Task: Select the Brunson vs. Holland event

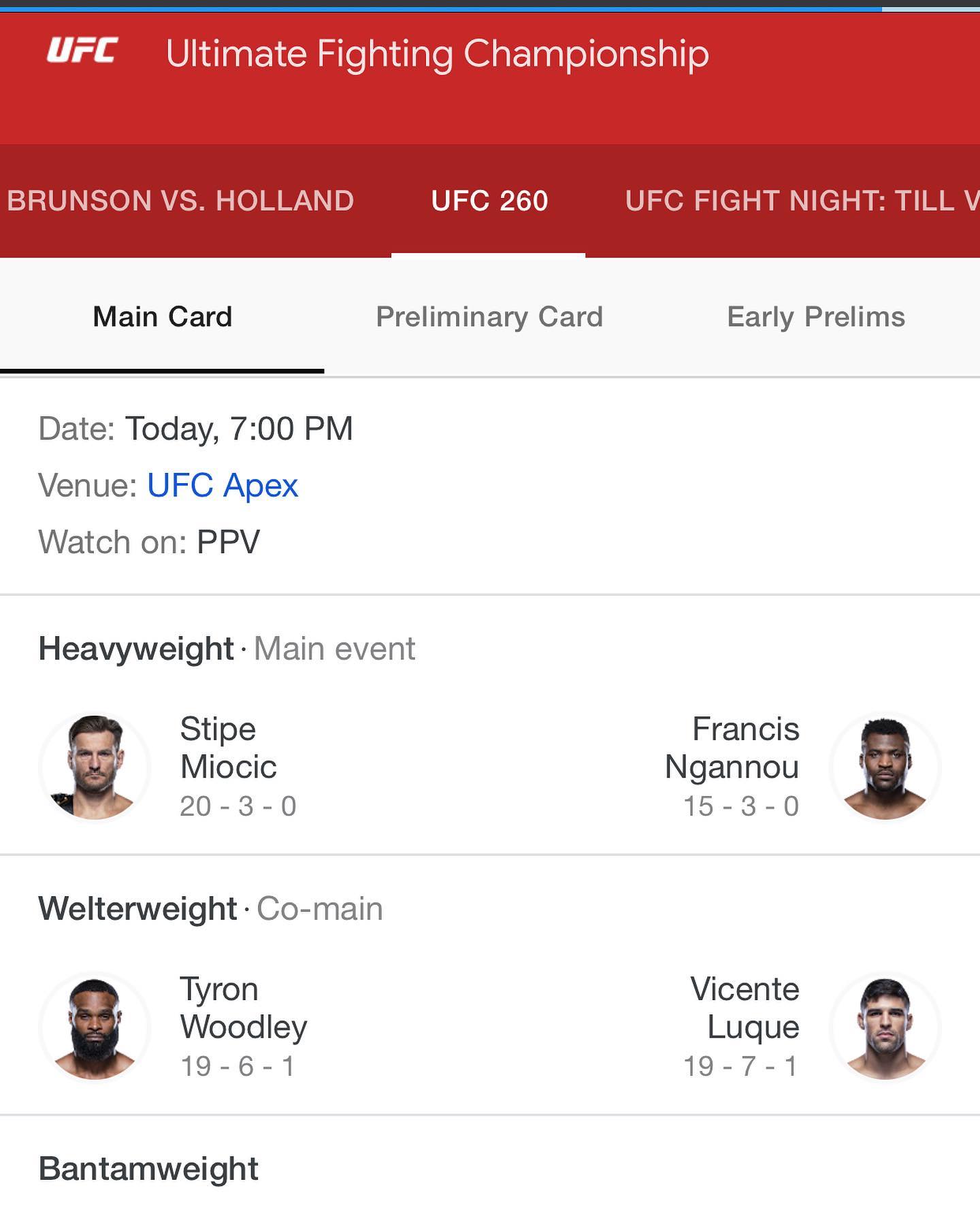Action: (x=180, y=201)
